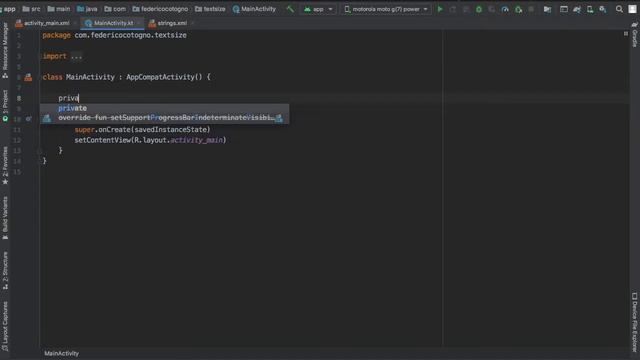Image resolution: width=640 pixels, height=360 pixels.
Task: Close the activity_main.xml tab
Action: (75, 23)
